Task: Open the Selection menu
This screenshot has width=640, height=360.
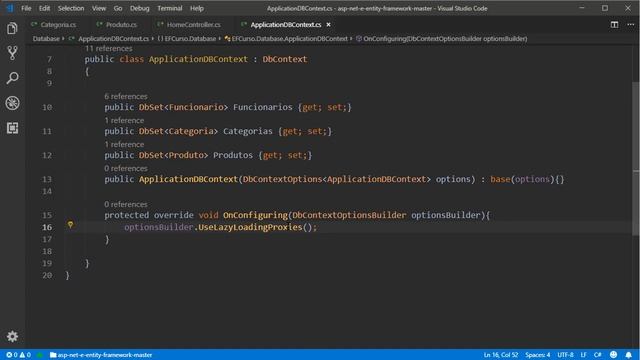Action: (x=71, y=8)
